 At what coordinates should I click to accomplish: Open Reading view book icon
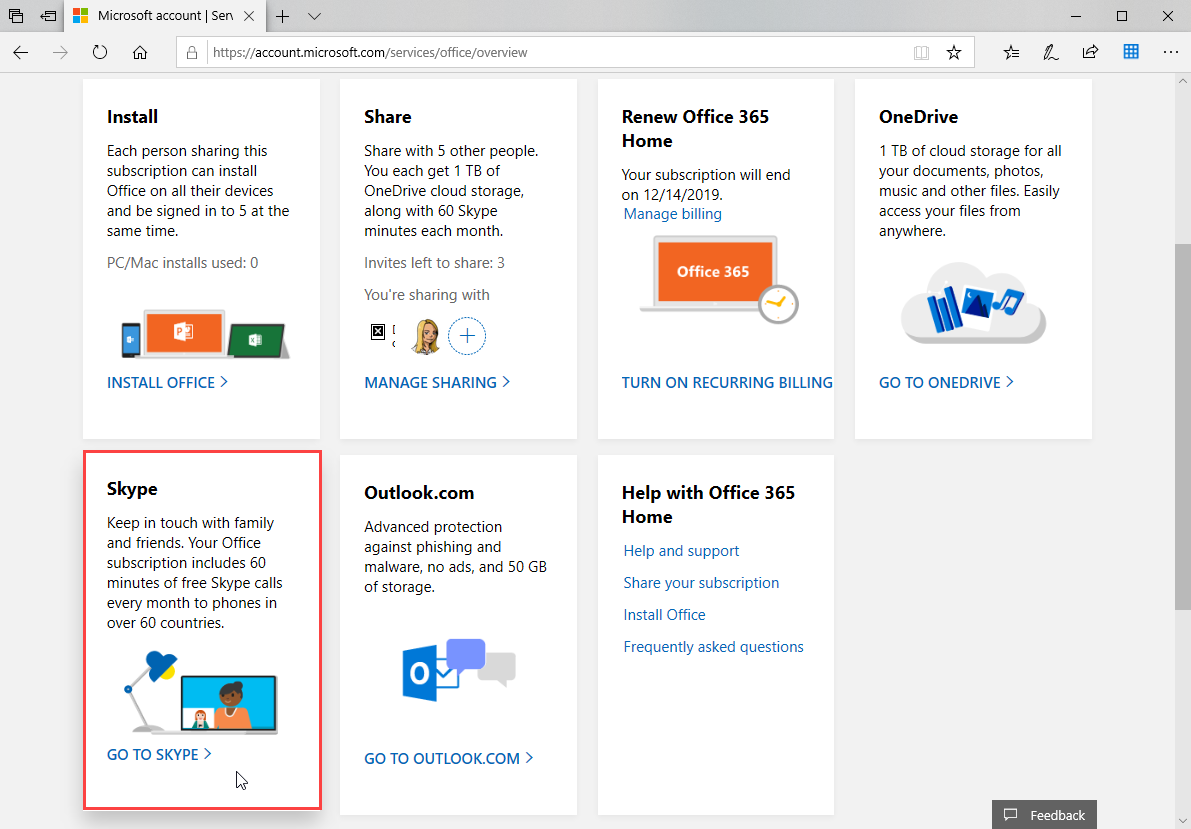[x=921, y=52]
